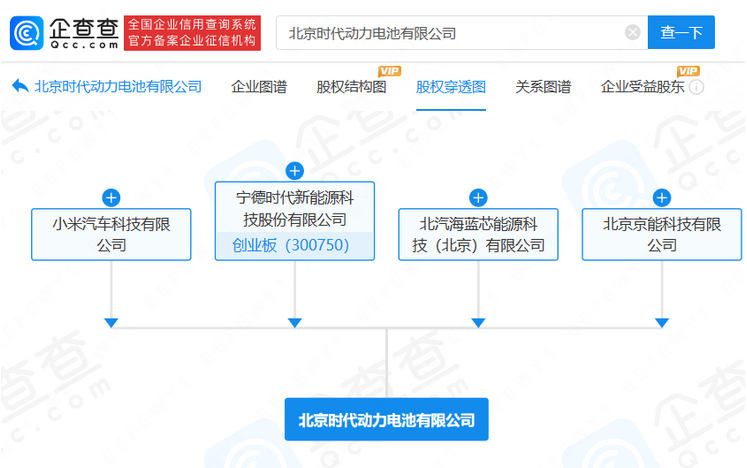747x468 pixels.
Task: Expand plus node above 宁德时代新能源科技
Action: 294,171
